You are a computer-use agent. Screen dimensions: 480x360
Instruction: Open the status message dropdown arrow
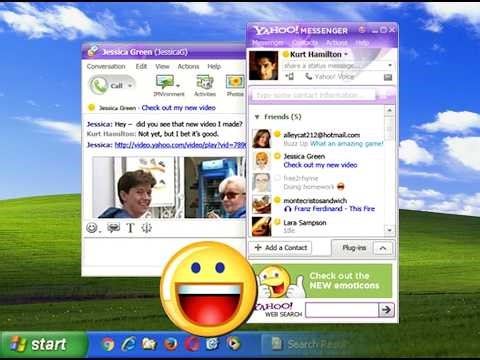(x=390, y=65)
